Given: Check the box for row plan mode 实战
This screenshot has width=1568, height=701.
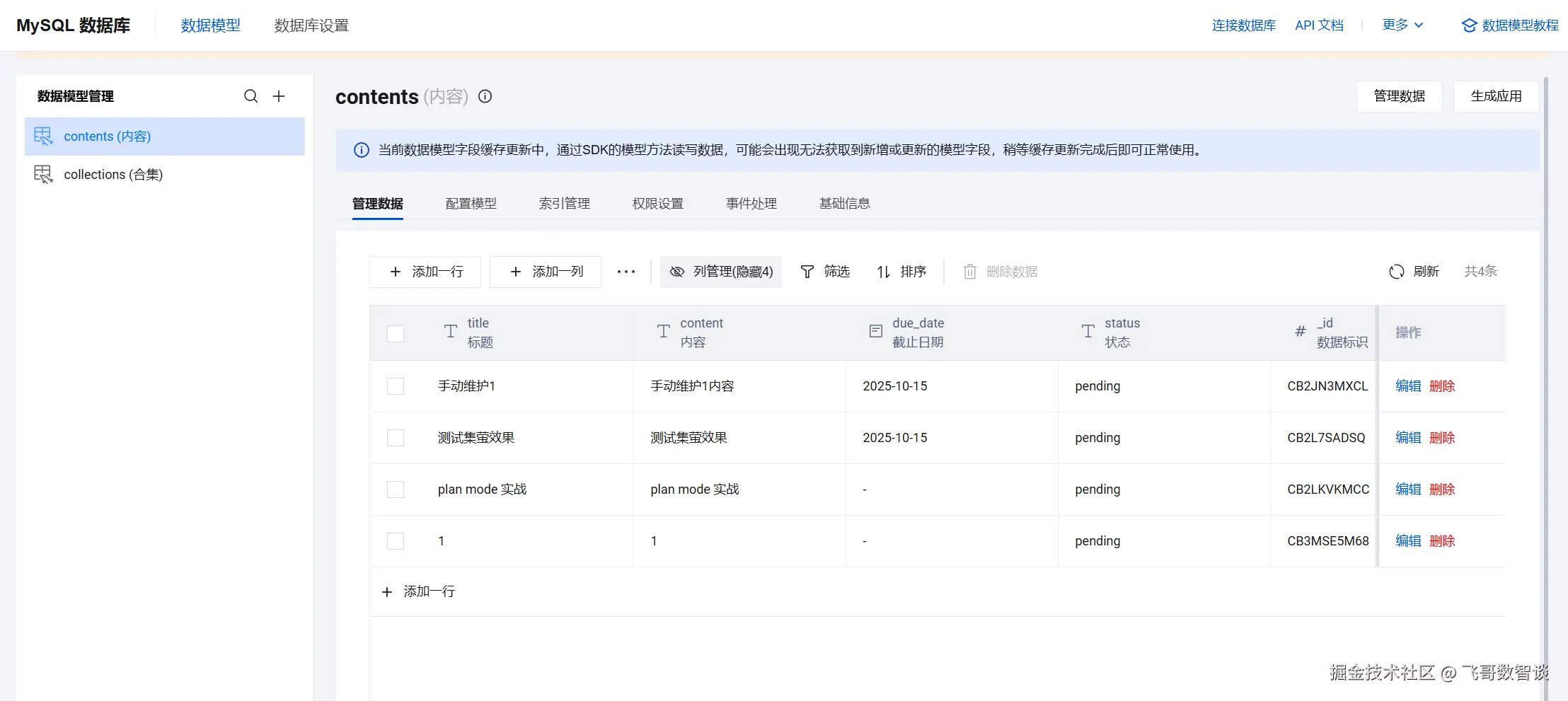Looking at the screenshot, I should pyautogui.click(x=396, y=489).
